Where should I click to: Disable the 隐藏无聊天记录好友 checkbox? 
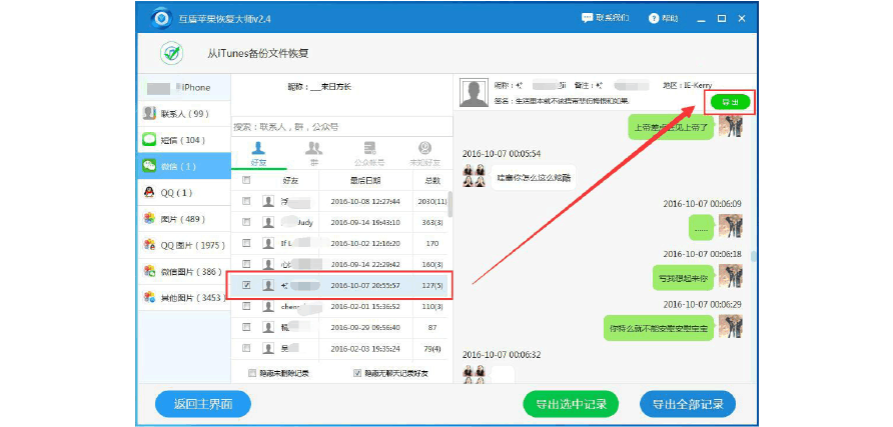(x=357, y=373)
